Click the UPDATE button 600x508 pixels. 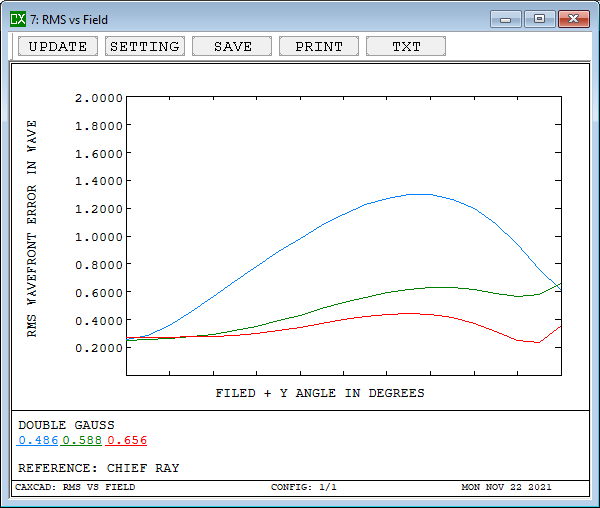coord(58,46)
